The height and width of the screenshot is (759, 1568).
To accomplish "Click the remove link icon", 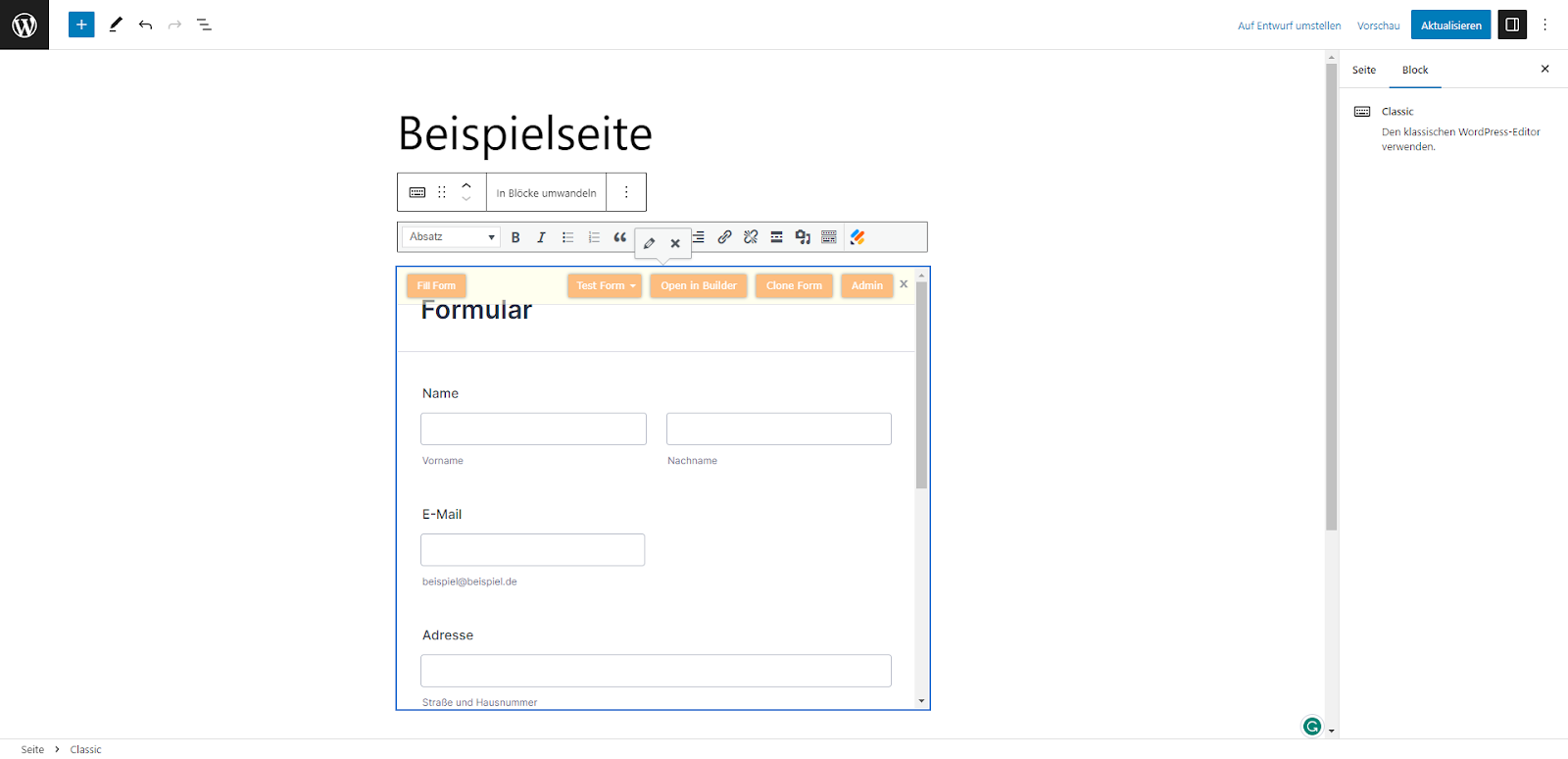I will pyautogui.click(x=751, y=237).
